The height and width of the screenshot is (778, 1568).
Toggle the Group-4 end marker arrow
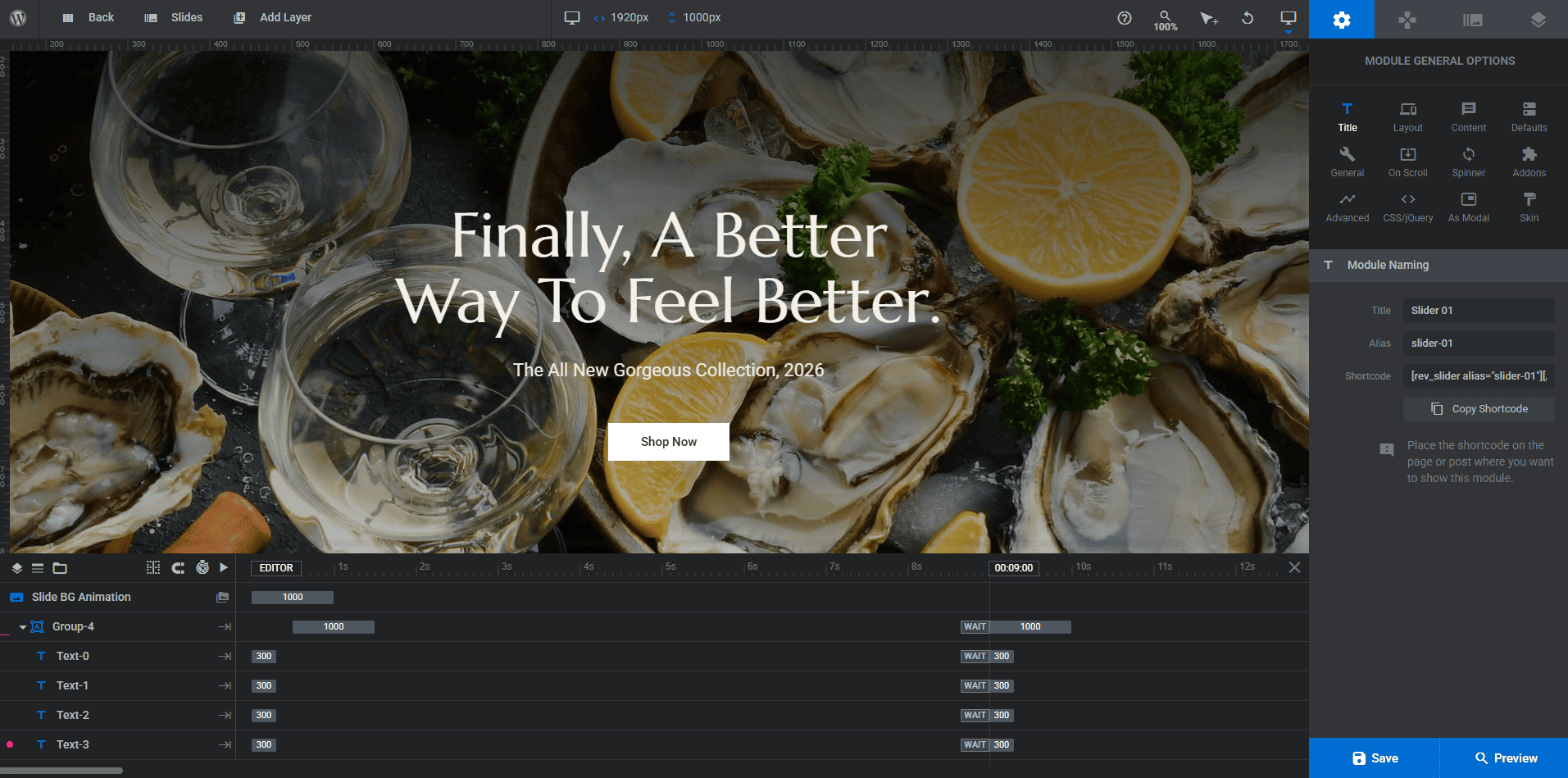[x=224, y=626]
